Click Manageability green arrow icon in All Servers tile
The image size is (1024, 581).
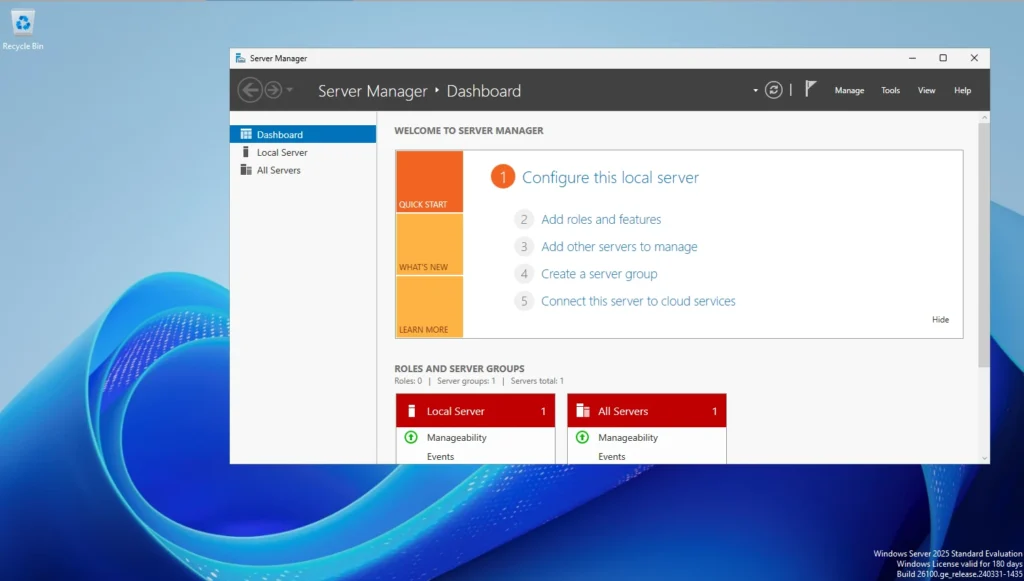coord(582,437)
